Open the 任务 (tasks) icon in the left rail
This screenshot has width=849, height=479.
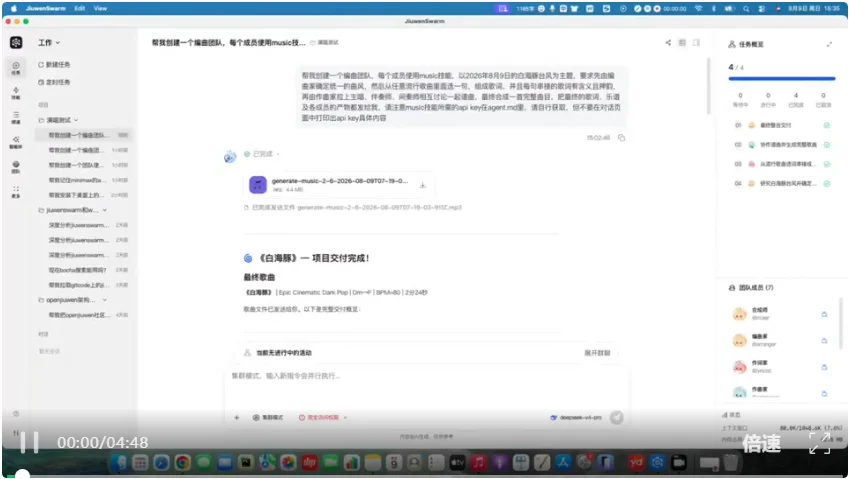pos(16,68)
